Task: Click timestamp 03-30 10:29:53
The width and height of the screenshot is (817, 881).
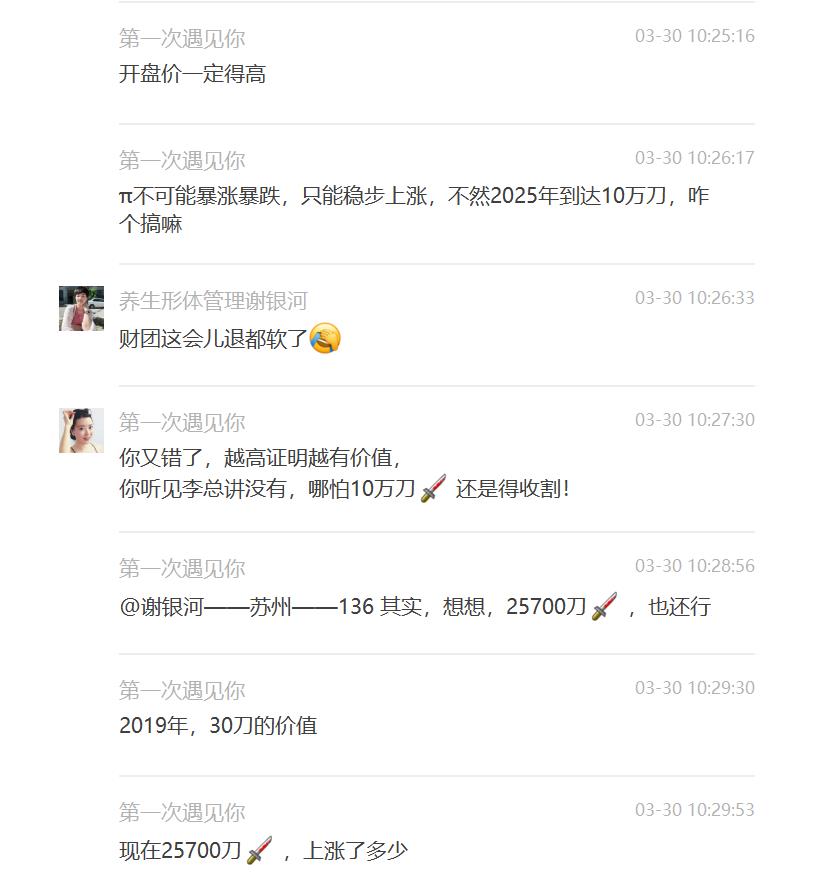Action: (x=695, y=809)
